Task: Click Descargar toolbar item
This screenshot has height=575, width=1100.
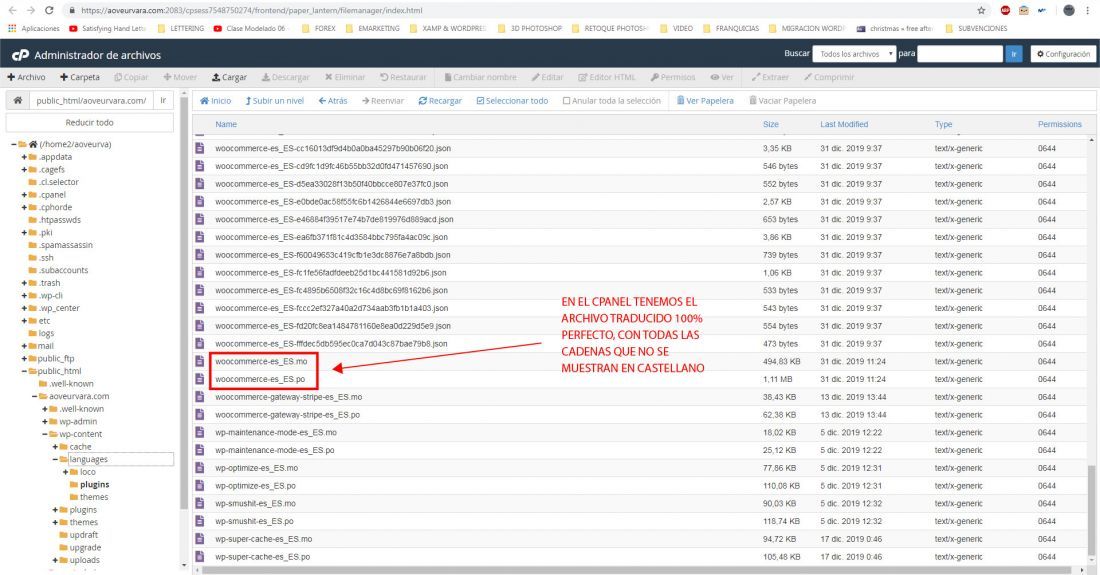Action: click(286, 77)
